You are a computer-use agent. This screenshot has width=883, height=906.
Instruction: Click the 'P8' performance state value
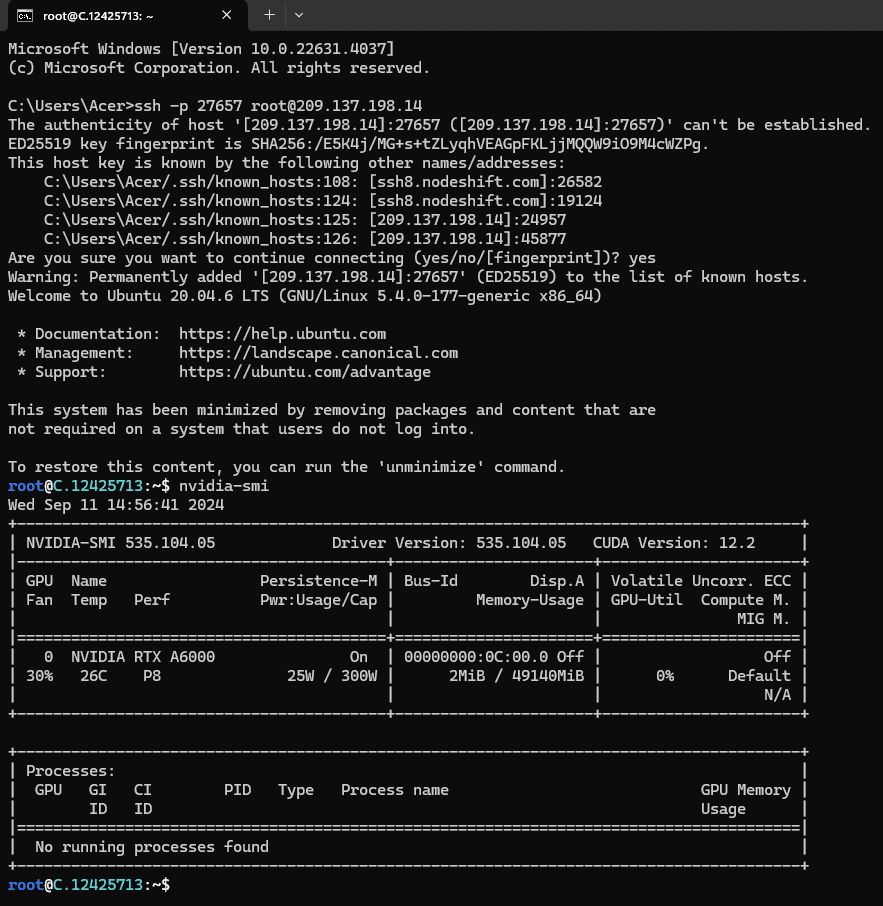[152, 676]
